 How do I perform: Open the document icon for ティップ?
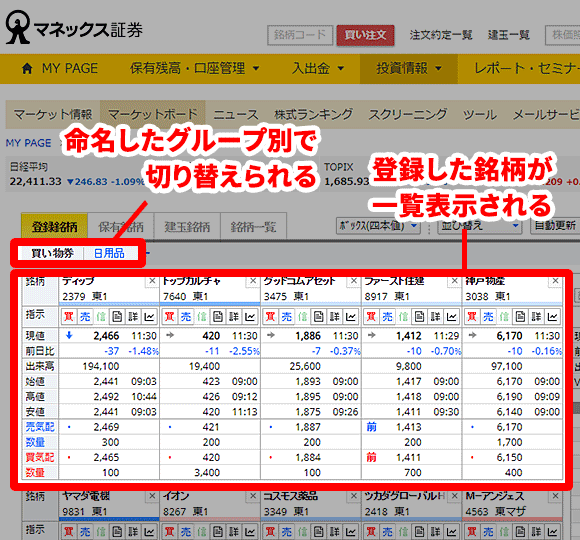click(x=117, y=317)
